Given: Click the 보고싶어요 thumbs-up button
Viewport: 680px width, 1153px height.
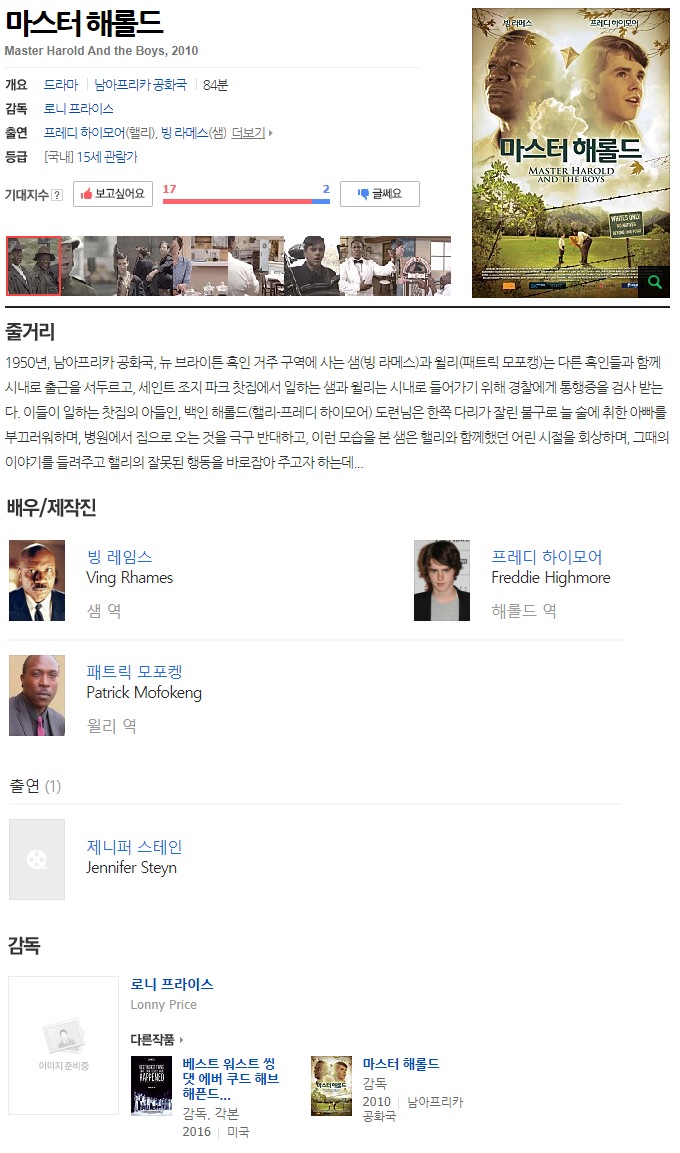Looking at the screenshot, I should 112,193.
